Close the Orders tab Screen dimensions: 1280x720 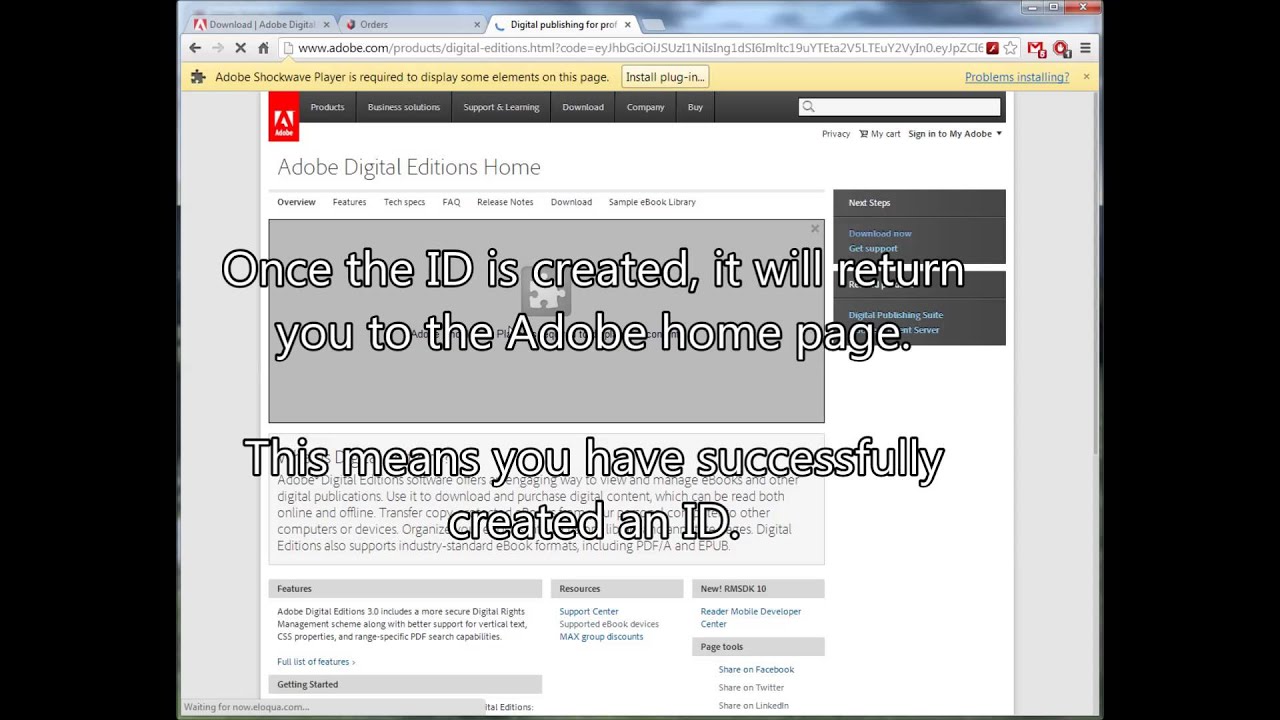476,24
